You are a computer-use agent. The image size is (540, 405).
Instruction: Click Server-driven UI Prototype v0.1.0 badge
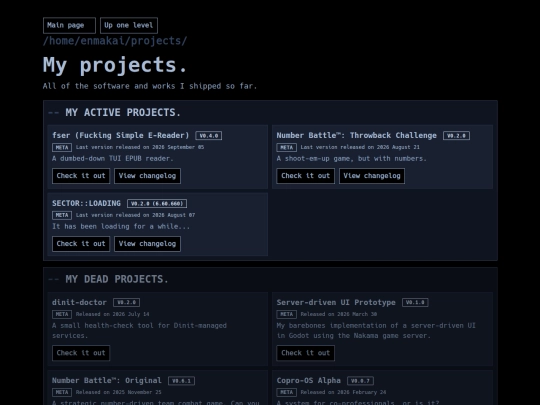pyautogui.click(x=415, y=302)
